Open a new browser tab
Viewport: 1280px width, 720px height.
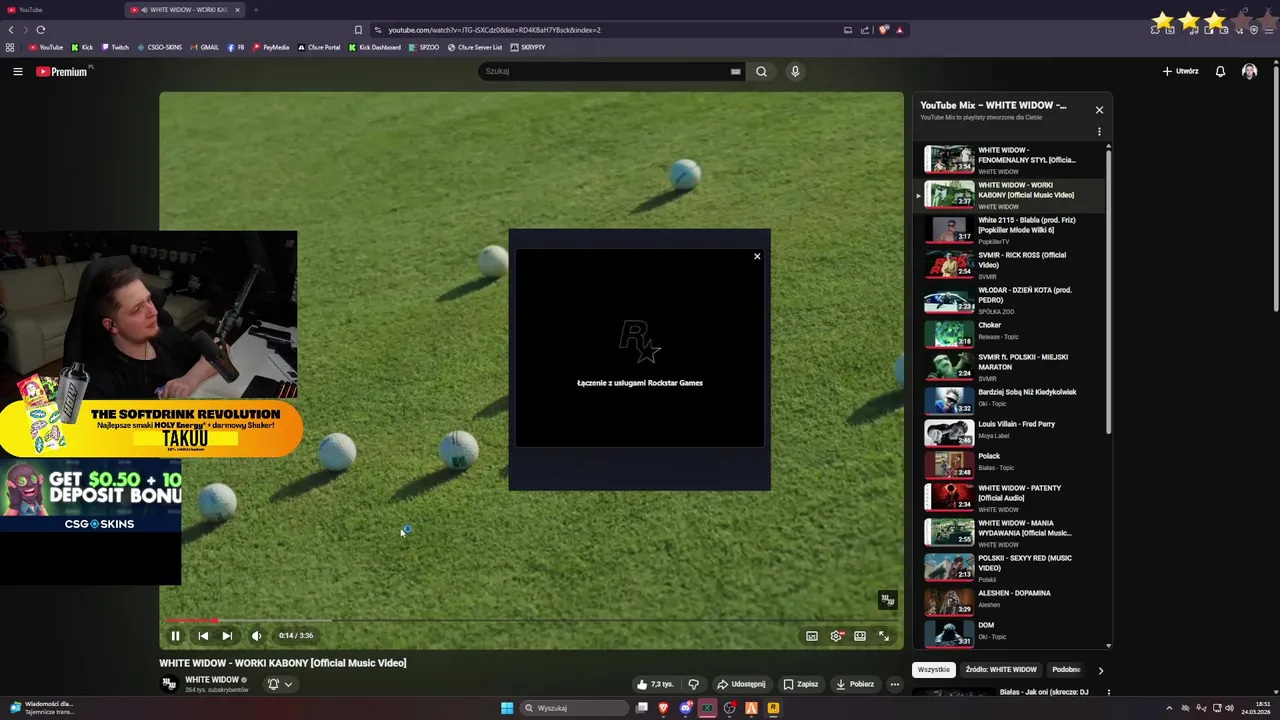[255, 10]
